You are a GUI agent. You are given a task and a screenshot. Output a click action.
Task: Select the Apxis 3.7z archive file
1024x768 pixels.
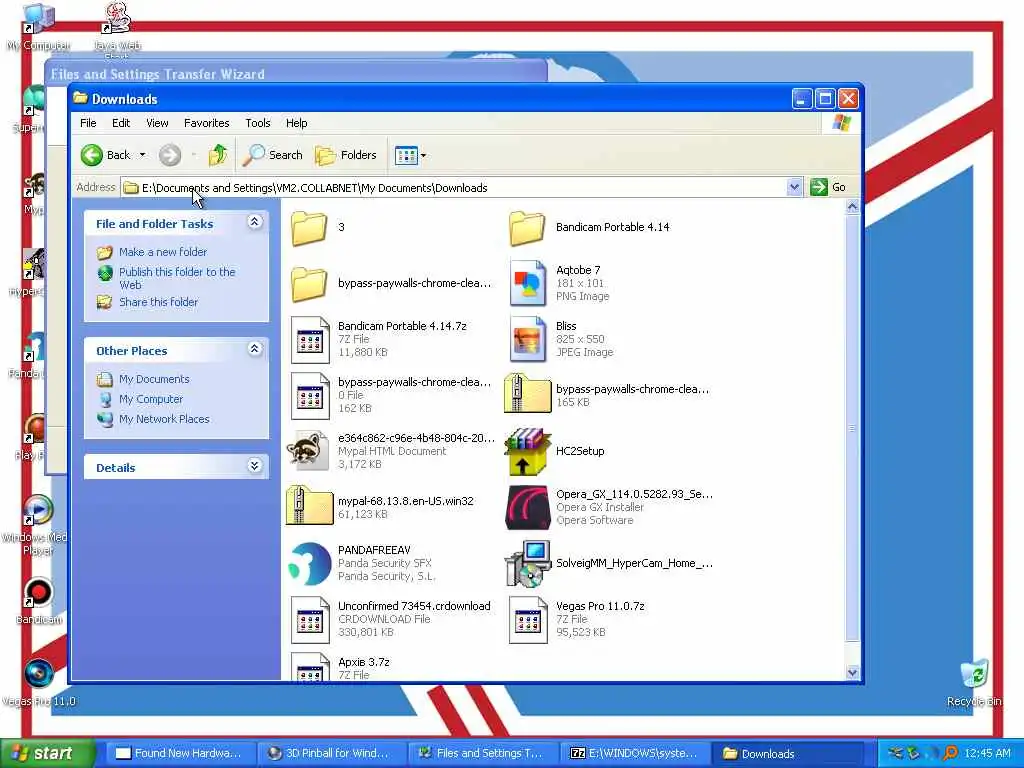[310, 667]
